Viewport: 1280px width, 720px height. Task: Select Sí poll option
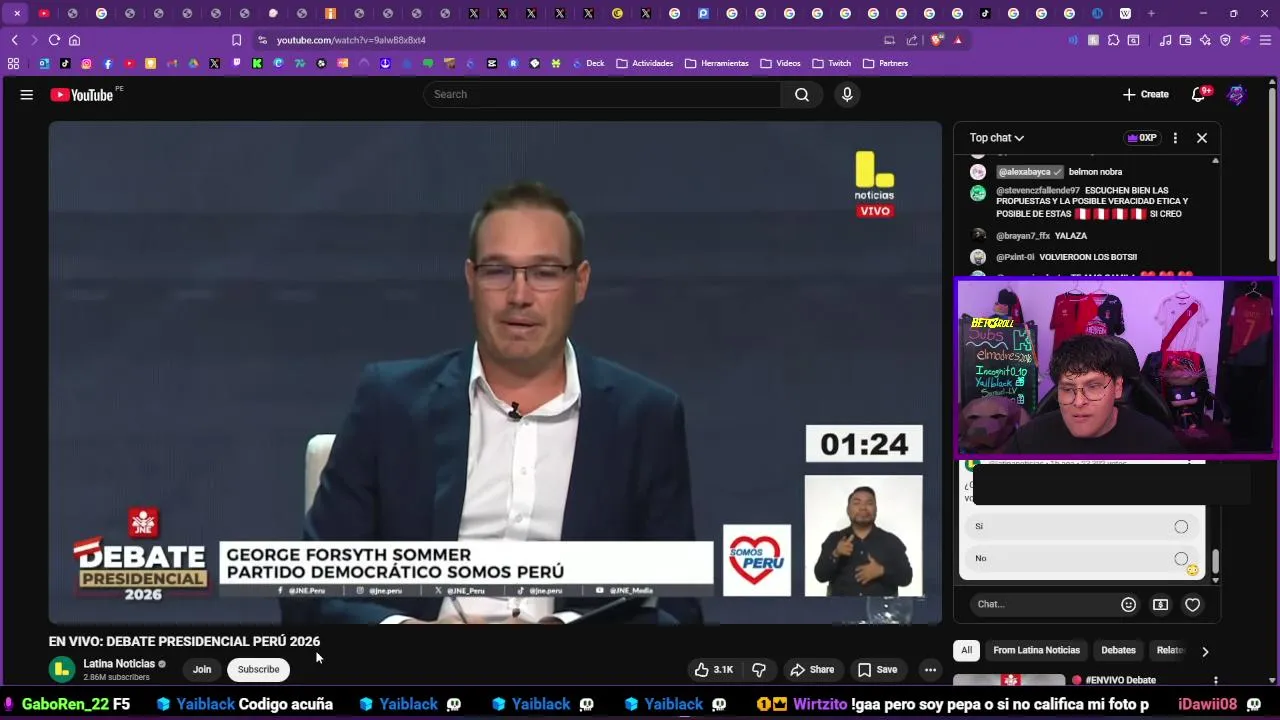click(1082, 526)
